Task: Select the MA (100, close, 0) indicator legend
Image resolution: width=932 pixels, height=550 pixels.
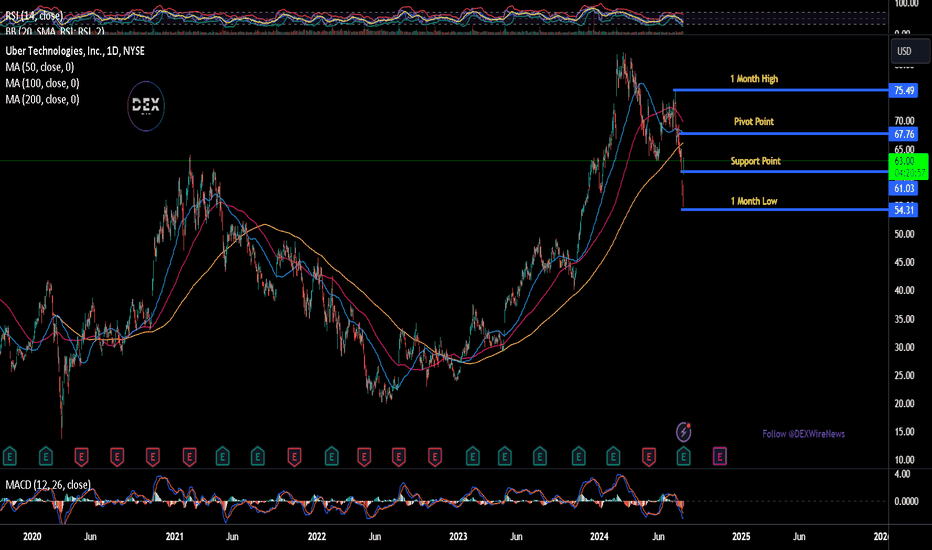Action: 42,83
